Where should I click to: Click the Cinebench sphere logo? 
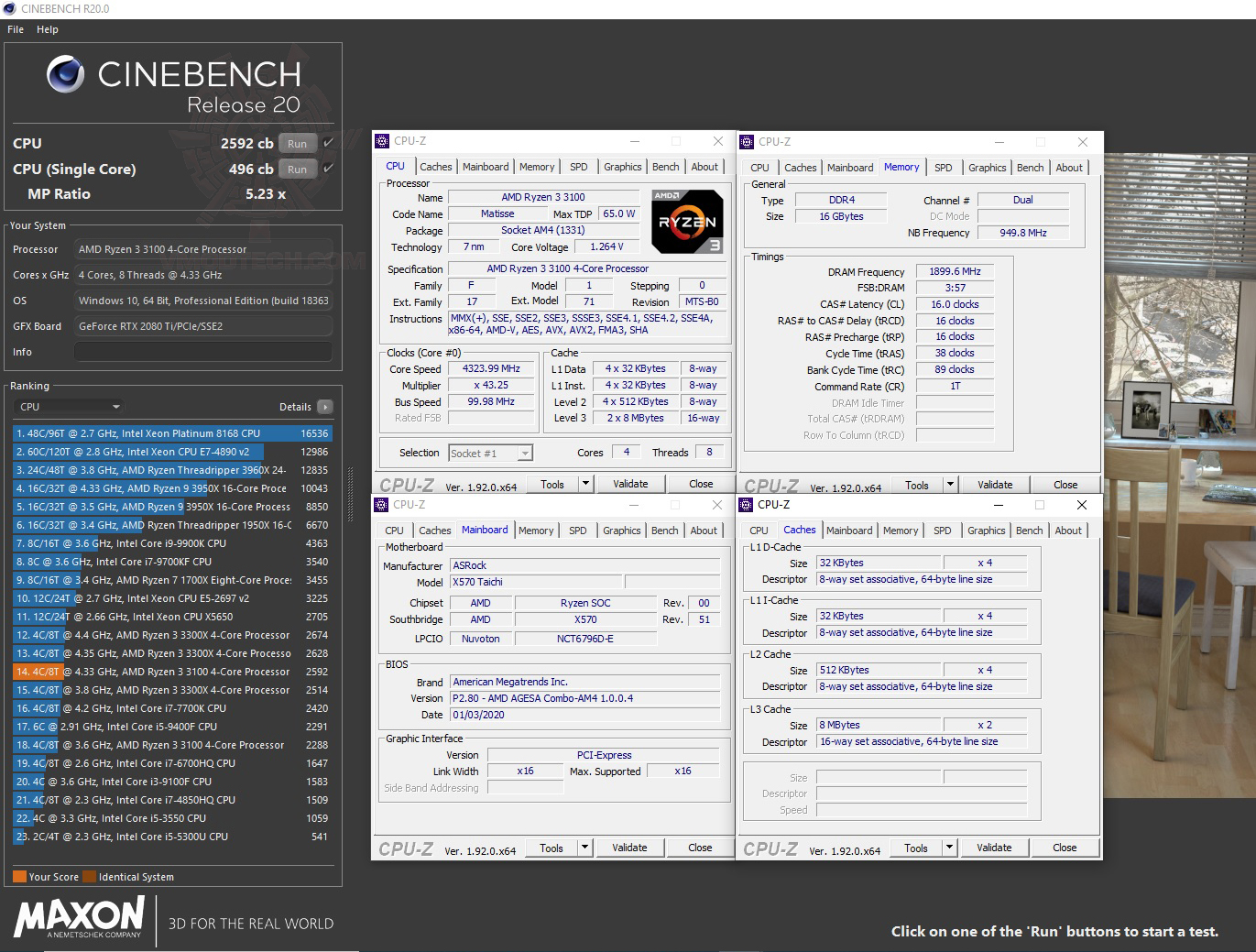(66, 74)
